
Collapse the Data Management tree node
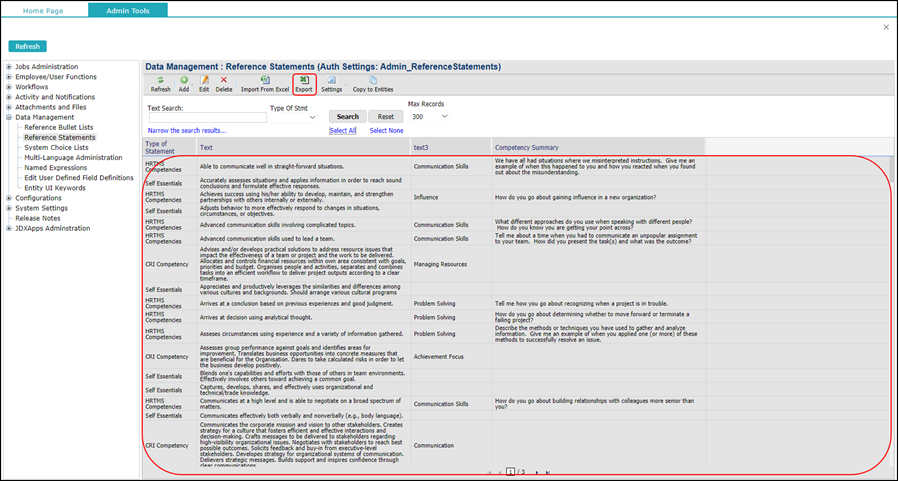(9, 117)
